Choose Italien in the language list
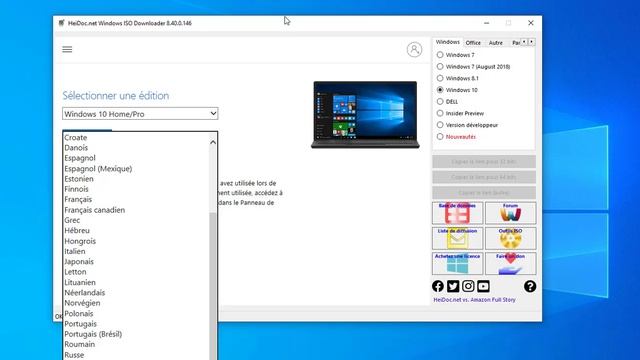 tap(136, 251)
